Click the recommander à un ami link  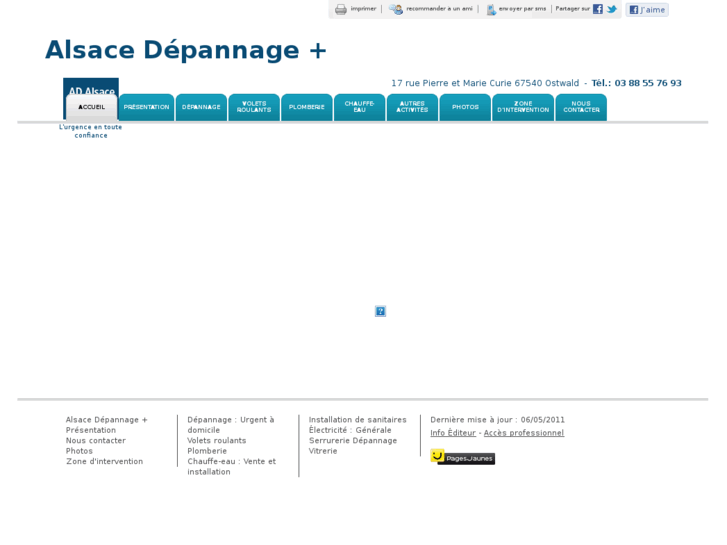point(440,9)
